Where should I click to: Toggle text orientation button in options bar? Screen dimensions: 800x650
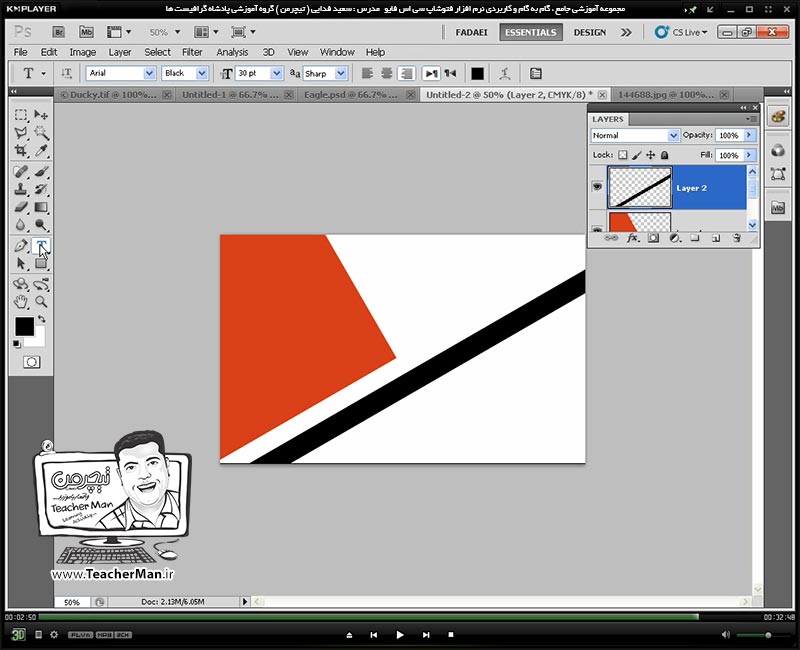point(66,73)
